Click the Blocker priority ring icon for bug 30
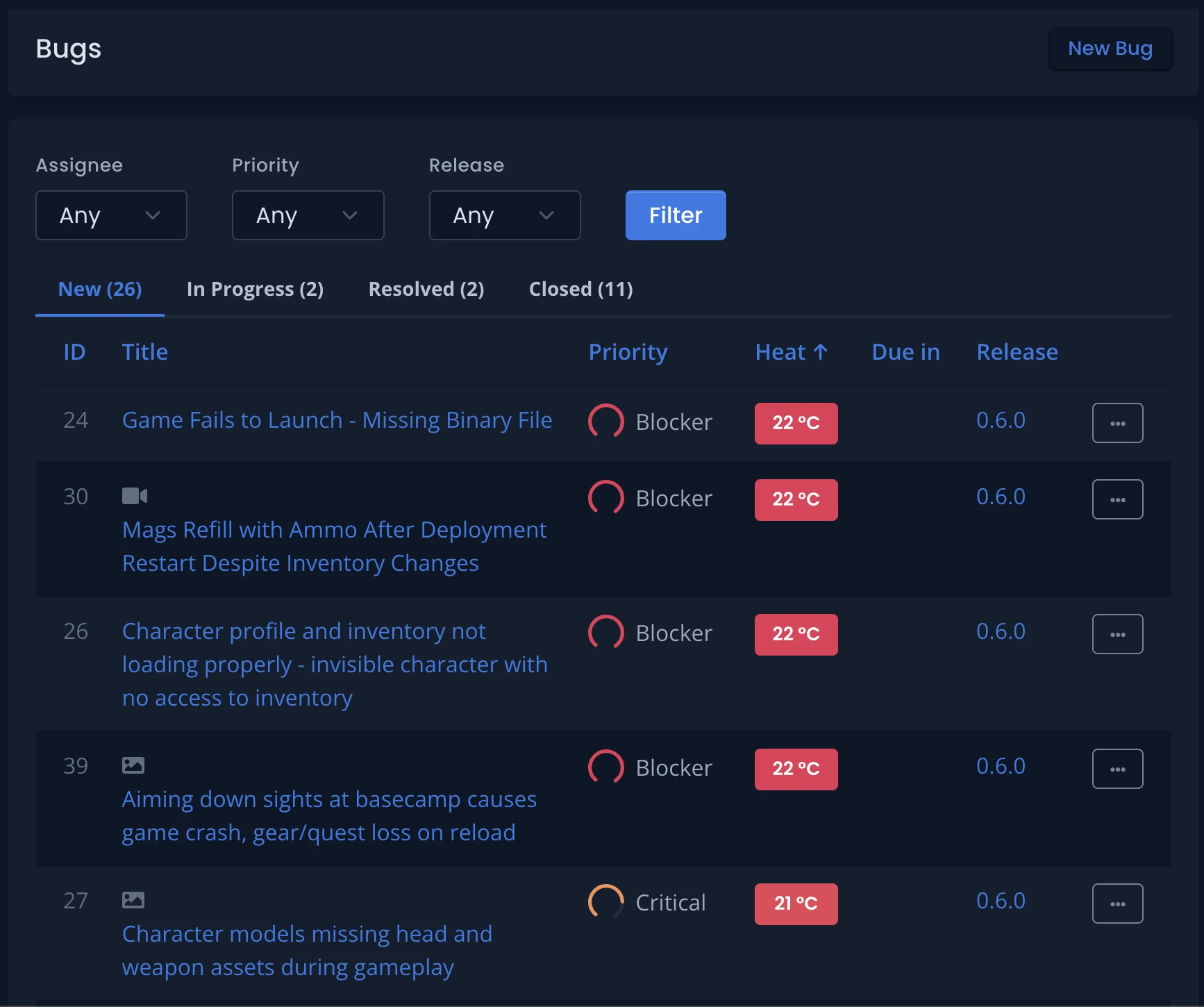This screenshot has width=1204, height=1007. [606, 498]
